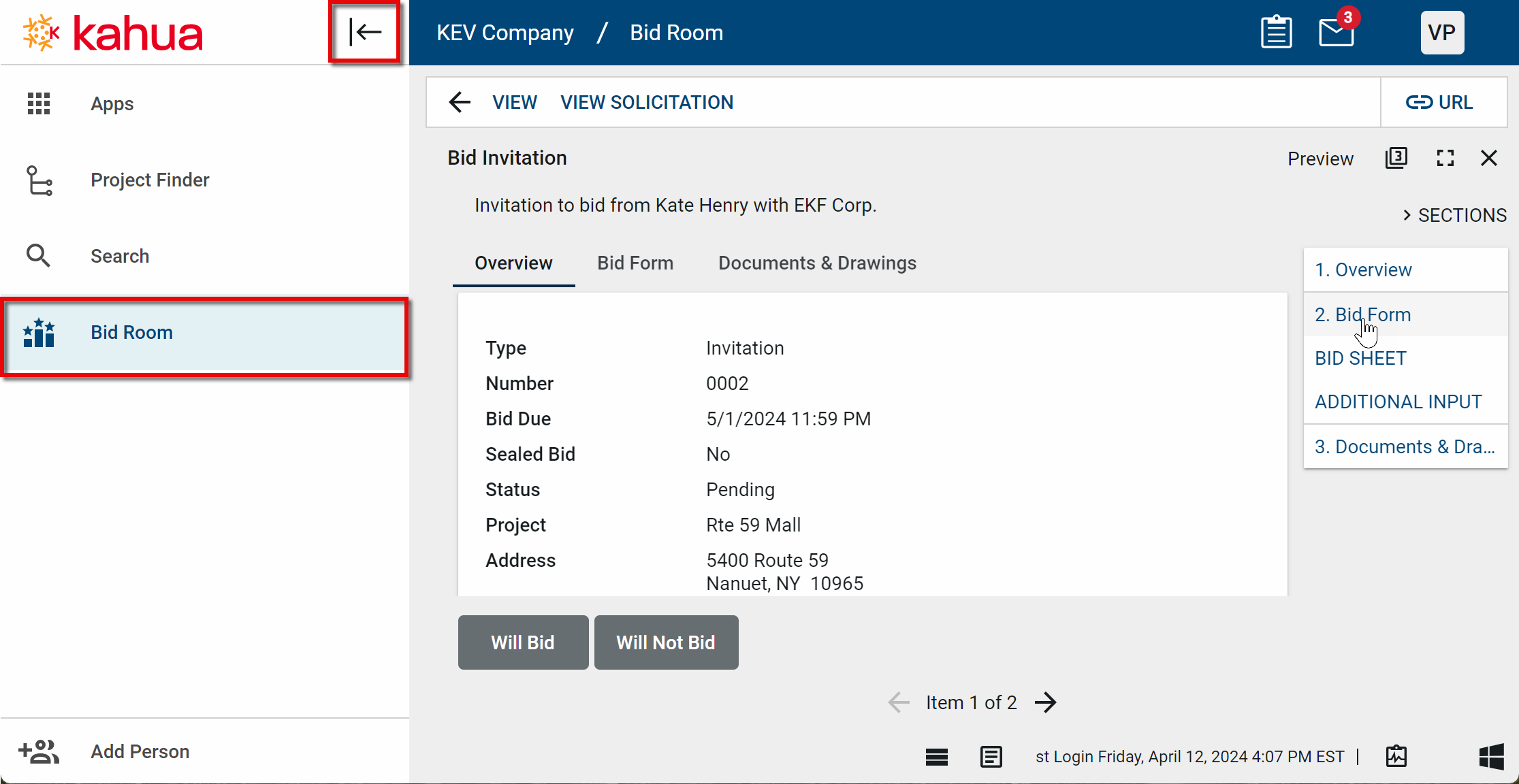Jump to section 3 Documents & Drawings

[1404, 446]
